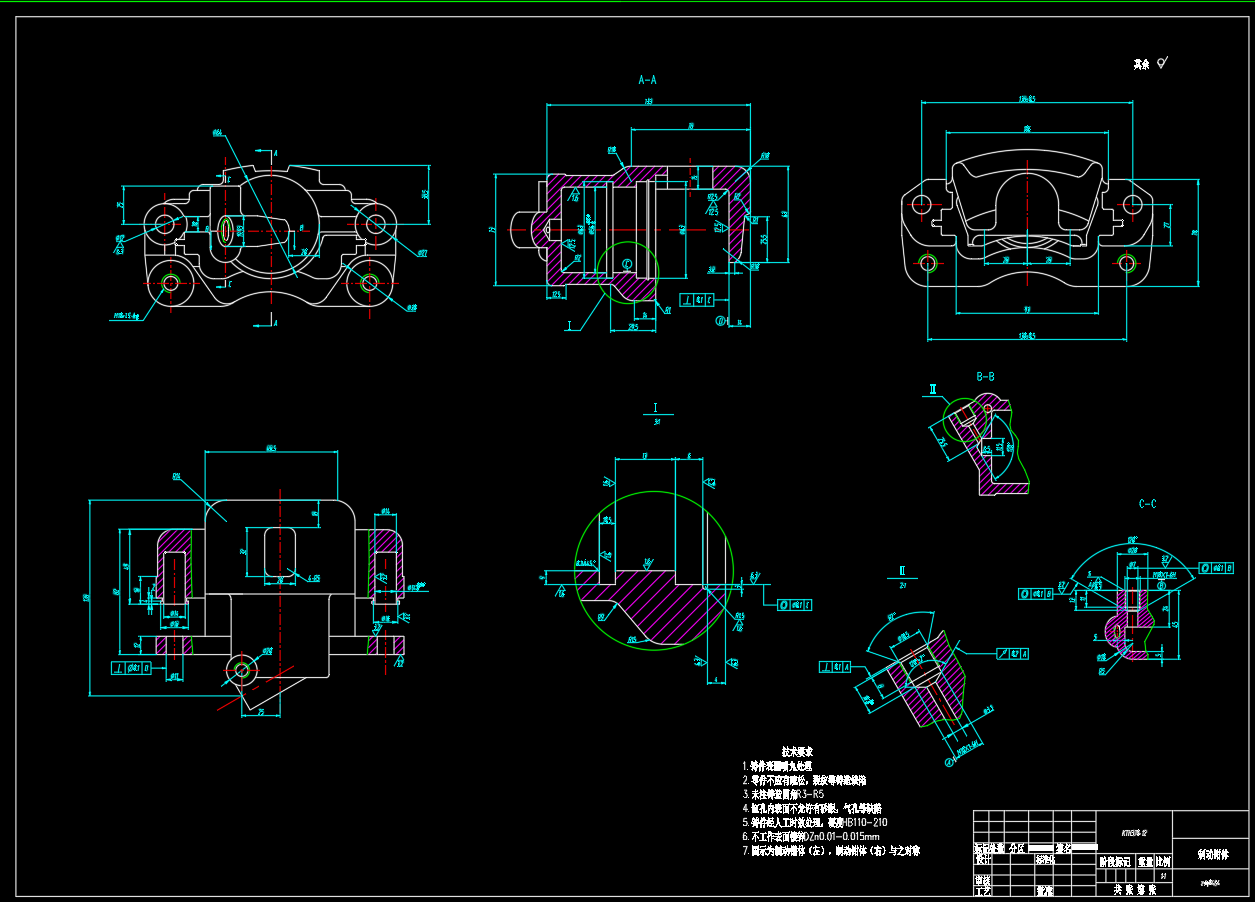The height and width of the screenshot is (902, 1255).
Task: Click the "A-A" section view label
Action: [647, 79]
